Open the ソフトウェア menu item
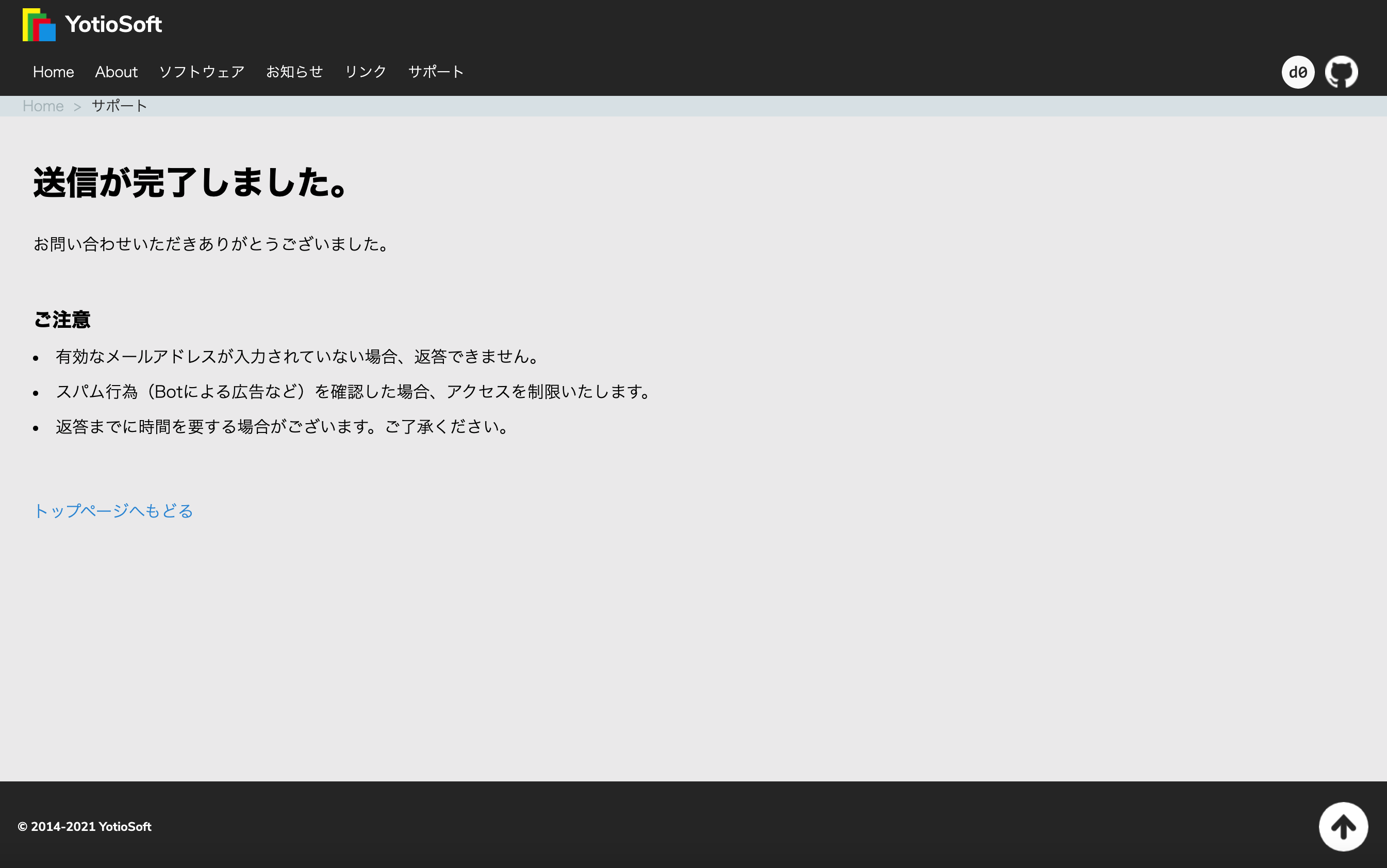 (x=202, y=72)
